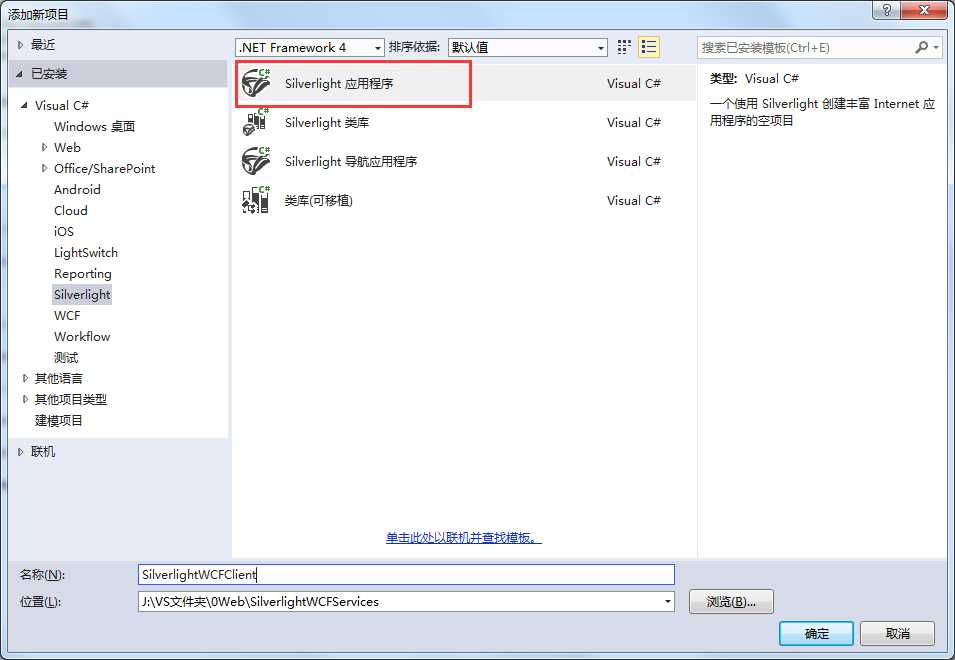Select 测试 category in the tree
The width and height of the screenshot is (955, 660).
[66, 357]
